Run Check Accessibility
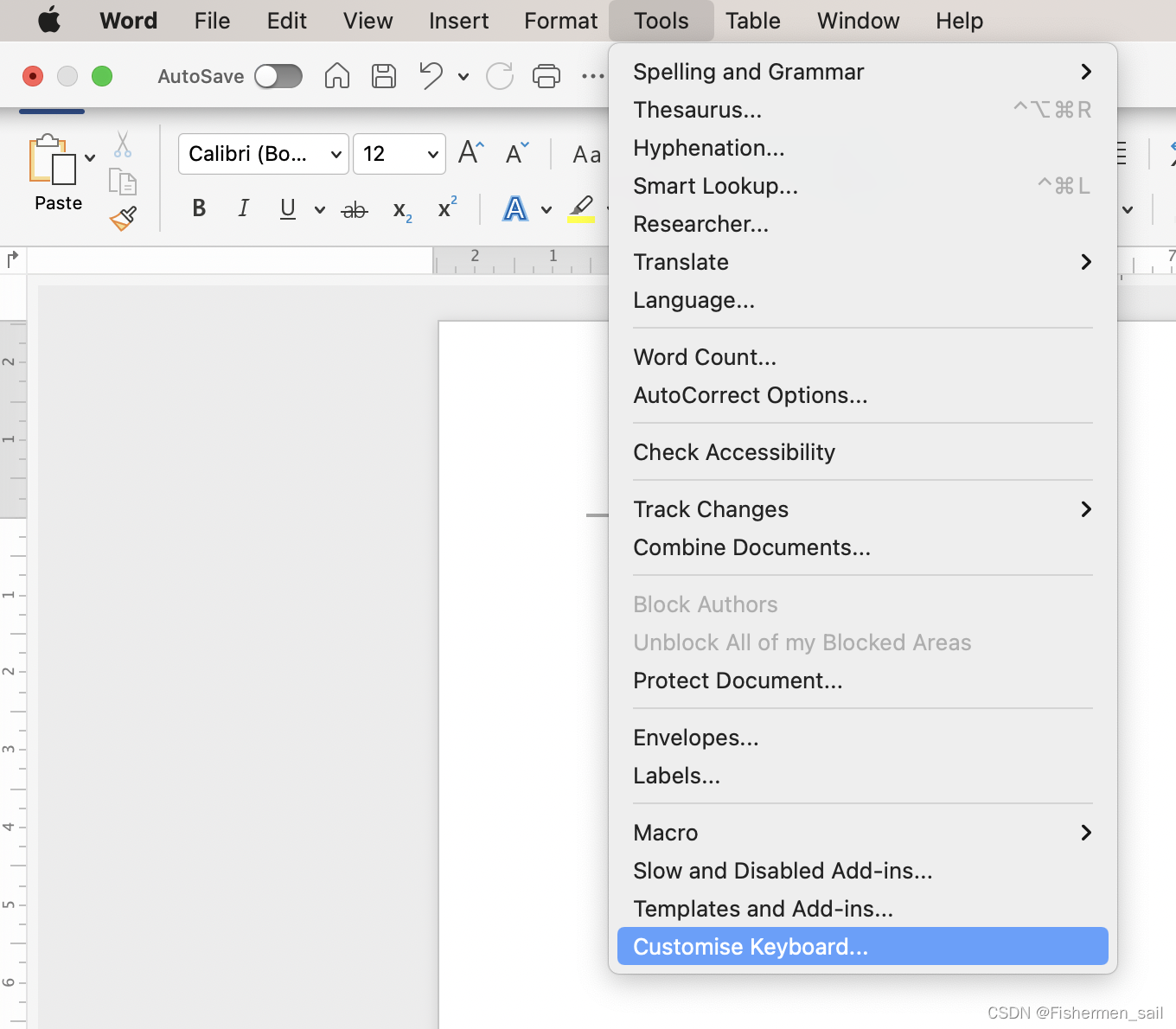Screen dimensions: 1176x1029 (863, 452)
